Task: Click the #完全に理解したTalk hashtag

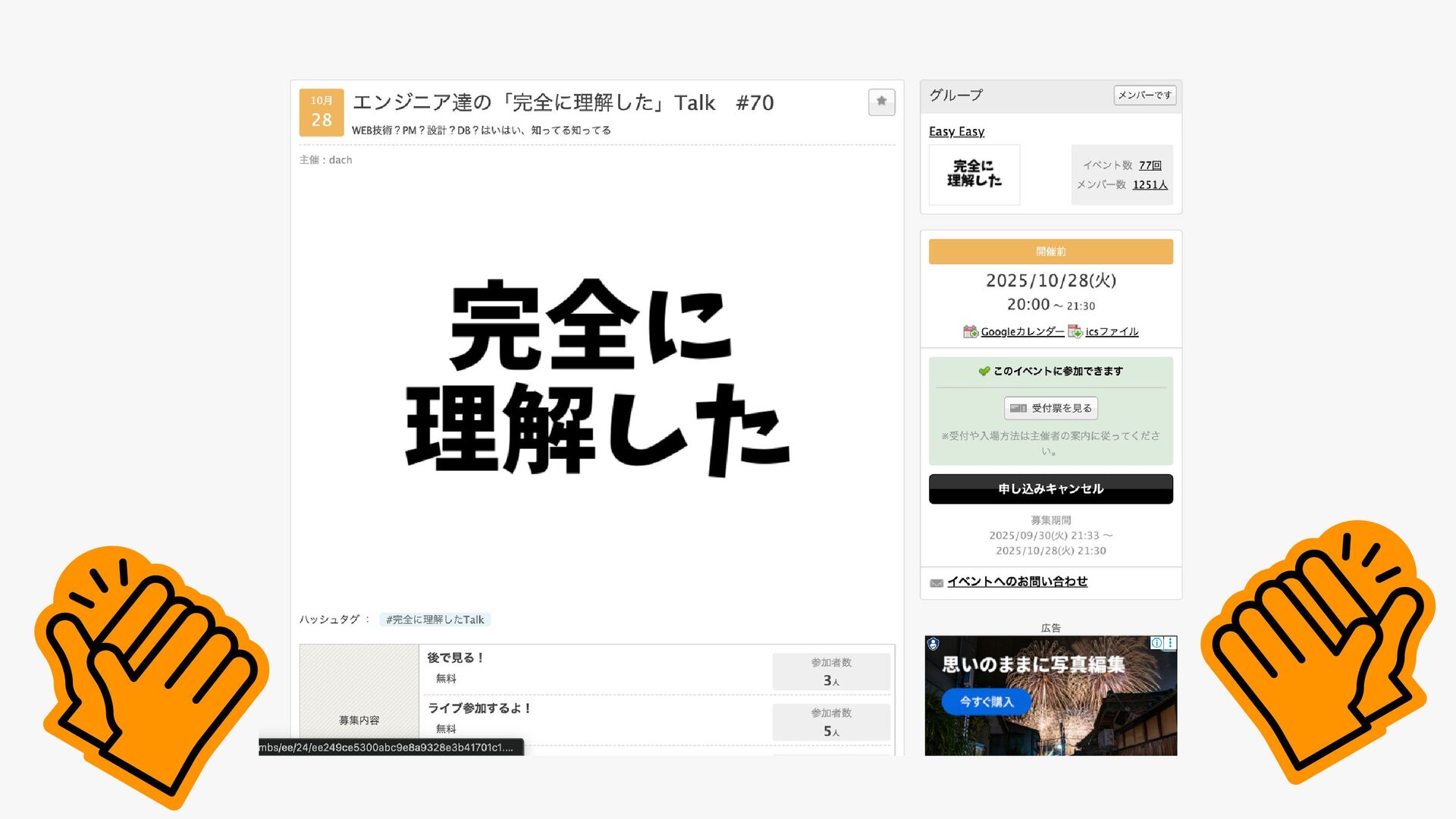Action: pyautogui.click(x=435, y=620)
